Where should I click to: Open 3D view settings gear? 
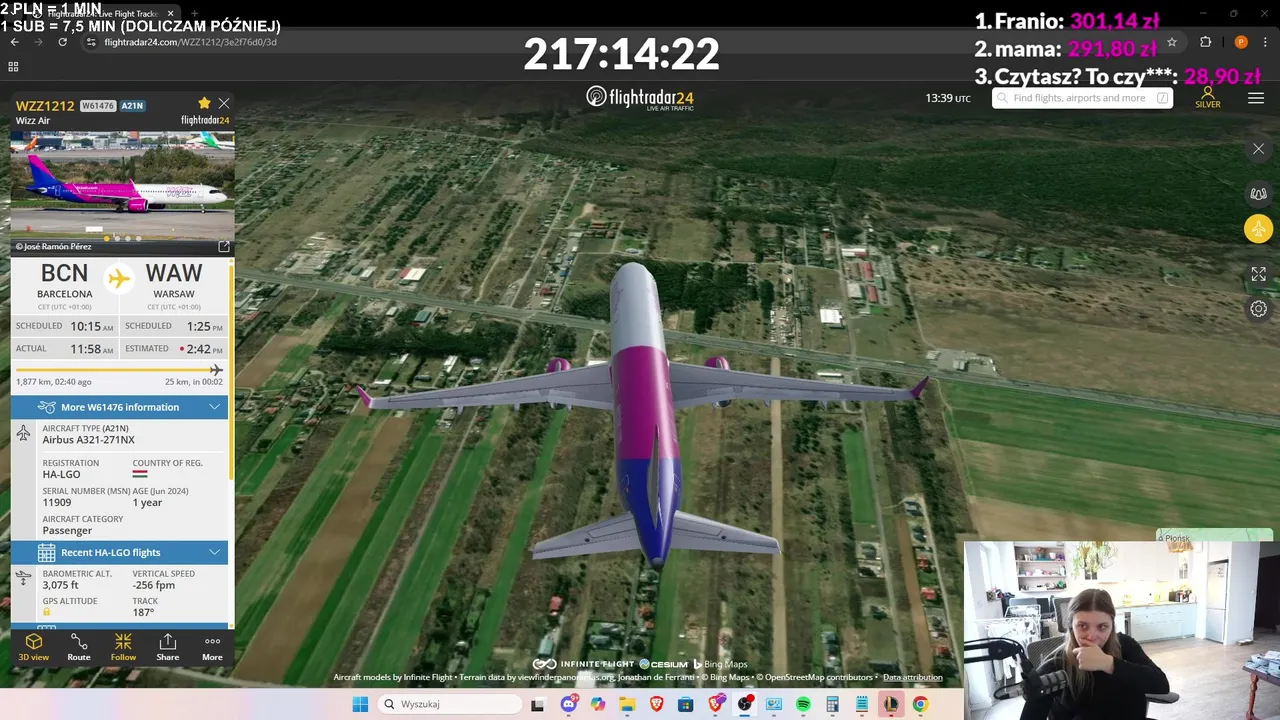1258,309
